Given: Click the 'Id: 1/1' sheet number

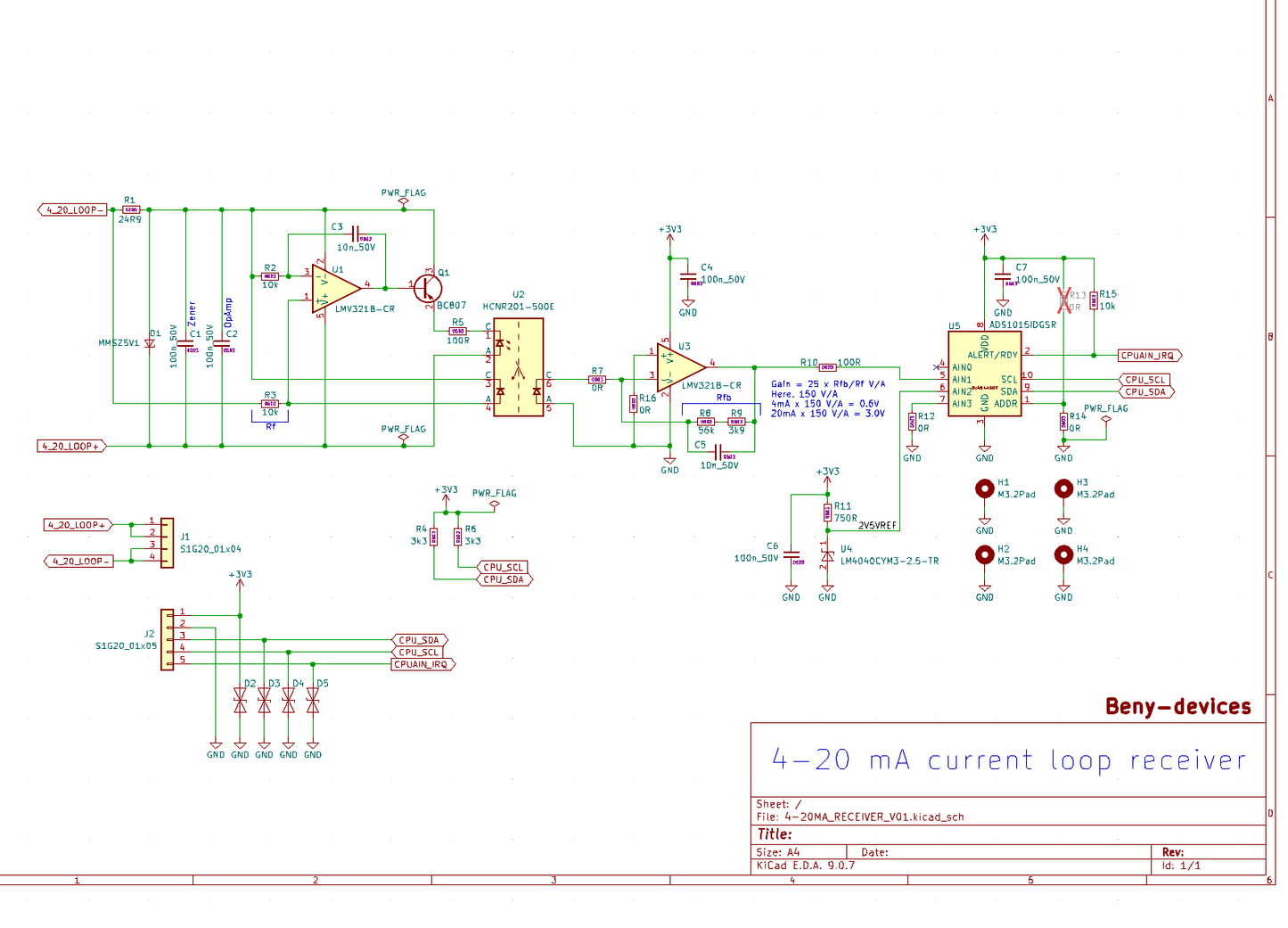Looking at the screenshot, I should tap(1181, 866).
